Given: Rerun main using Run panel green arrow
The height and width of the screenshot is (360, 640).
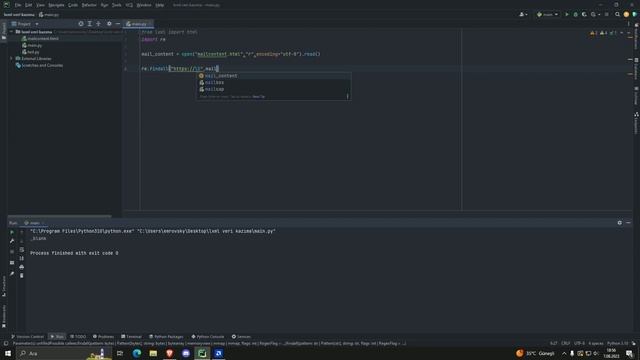Looking at the screenshot, I should tap(12, 232).
